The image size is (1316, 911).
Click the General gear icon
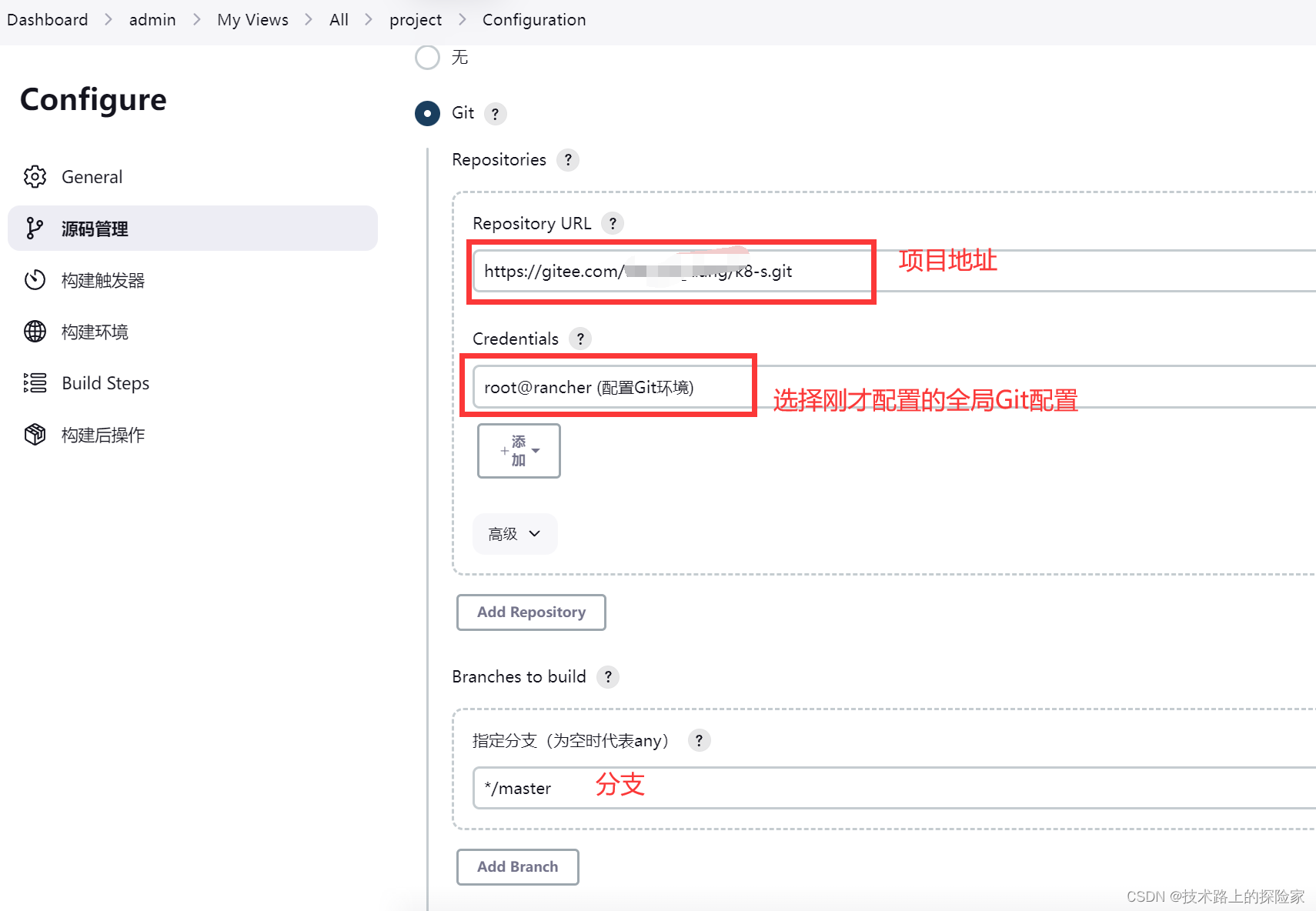click(x=35, y=177)
